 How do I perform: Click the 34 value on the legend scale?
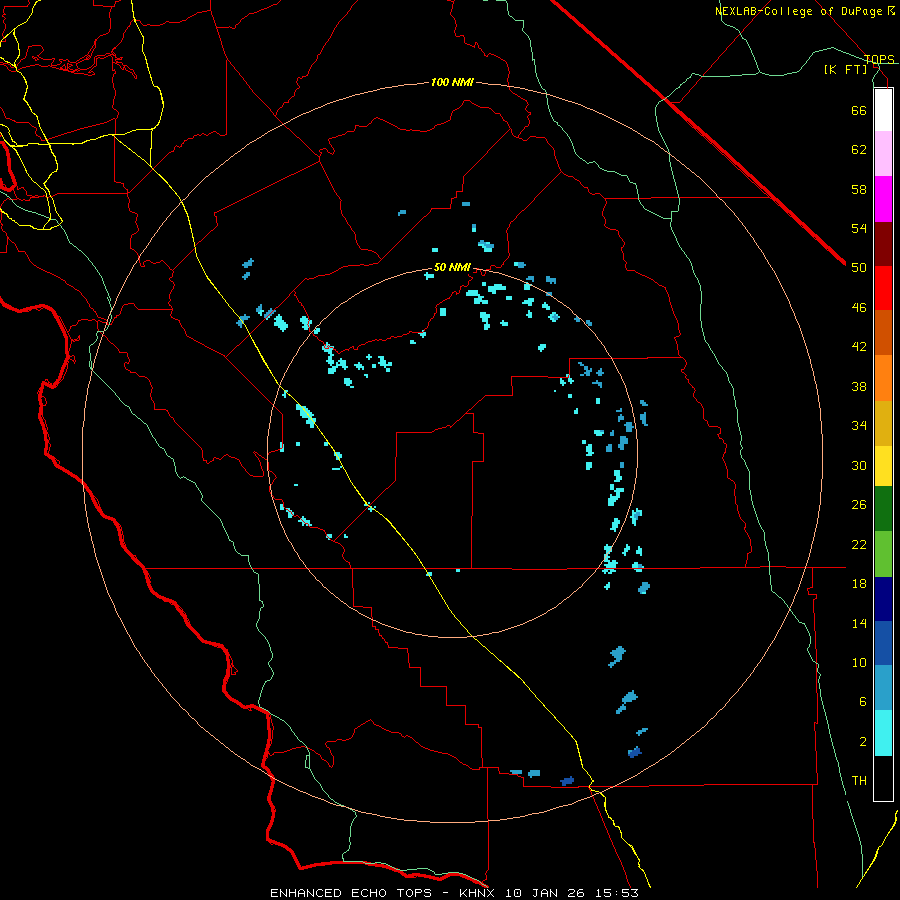tap(859, 426)
